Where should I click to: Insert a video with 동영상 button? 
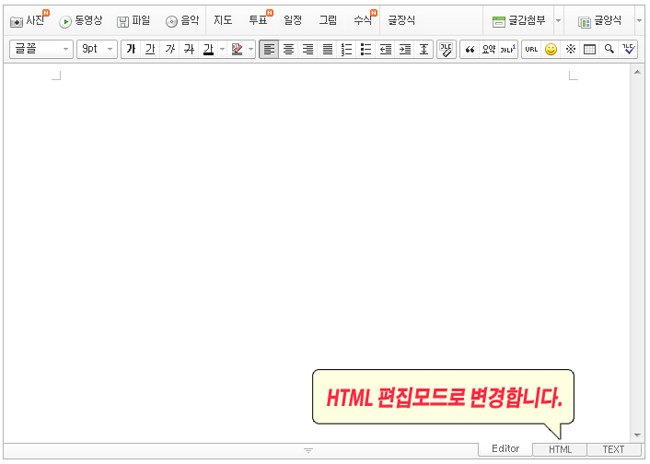tap(81, 21)
